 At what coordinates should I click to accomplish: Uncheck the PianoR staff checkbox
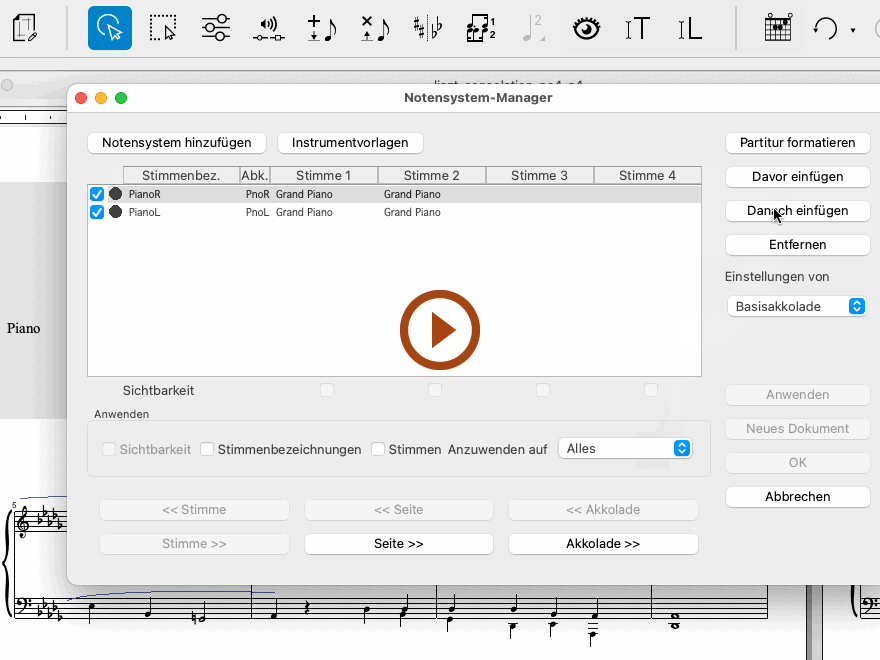click(x=97, y=194)
